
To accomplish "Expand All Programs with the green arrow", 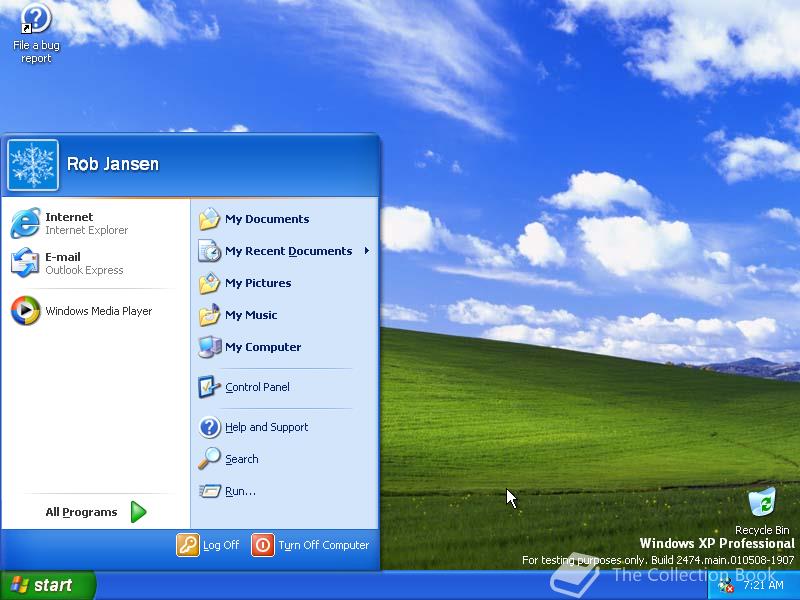I will [x=138, y=512].
